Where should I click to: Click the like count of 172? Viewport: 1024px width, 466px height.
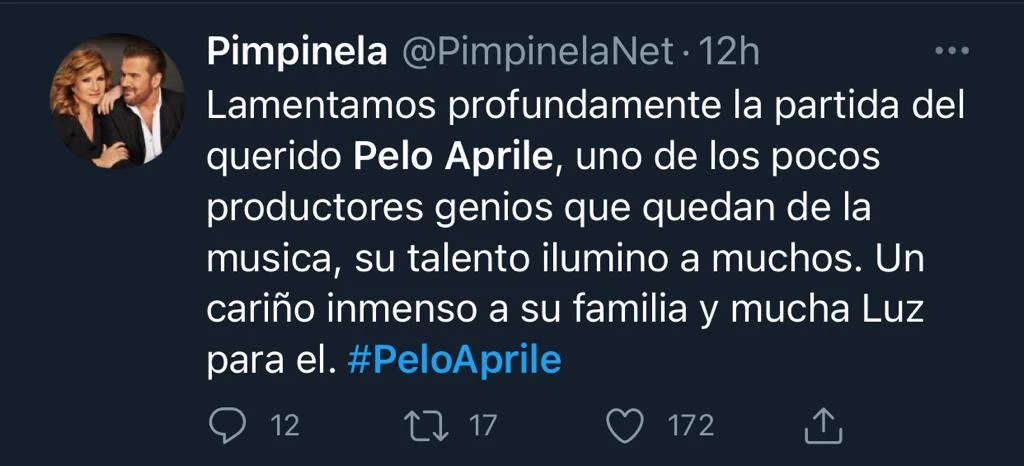pos(690,426)
